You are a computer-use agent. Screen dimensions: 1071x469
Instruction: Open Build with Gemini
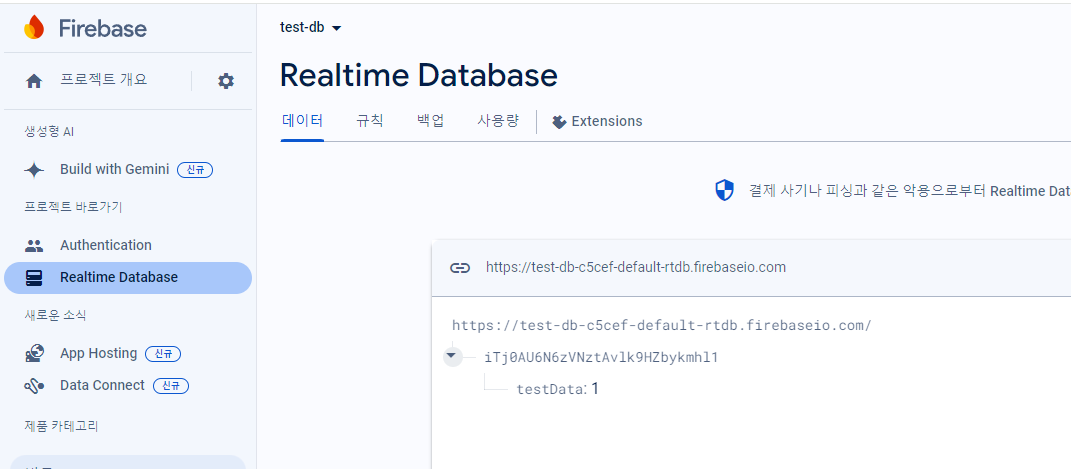[114, 169]
